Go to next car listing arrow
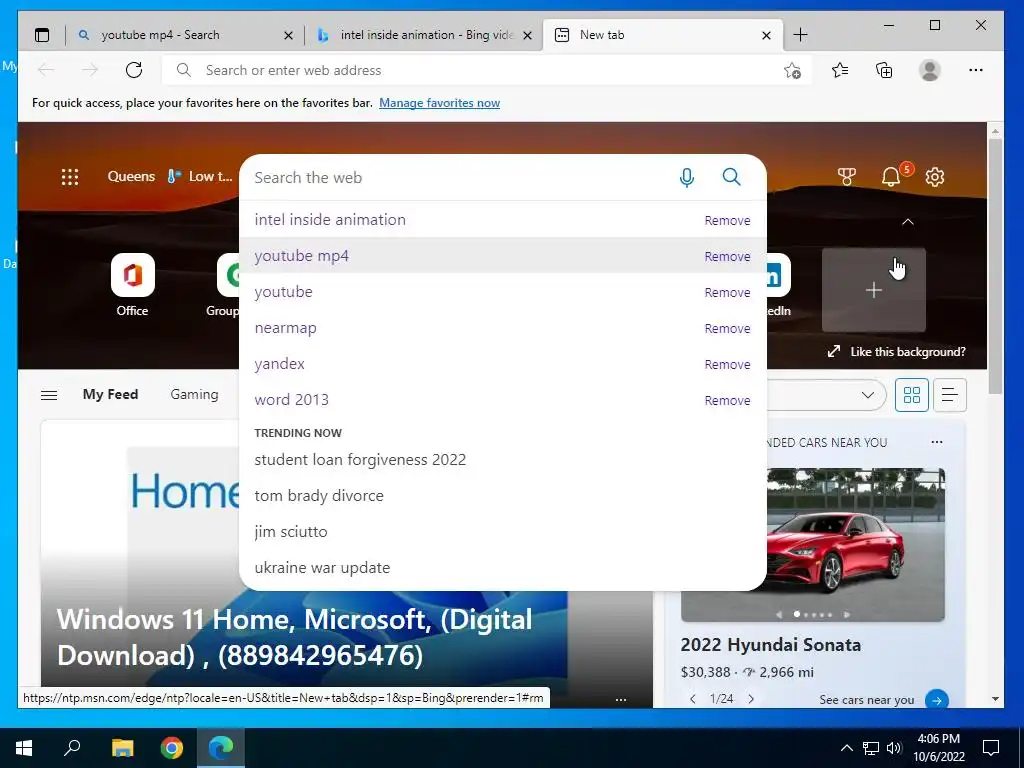Image resolution: width=1024 pixels, height=768 pixels. pyautogui.click(x=751, y=699)
